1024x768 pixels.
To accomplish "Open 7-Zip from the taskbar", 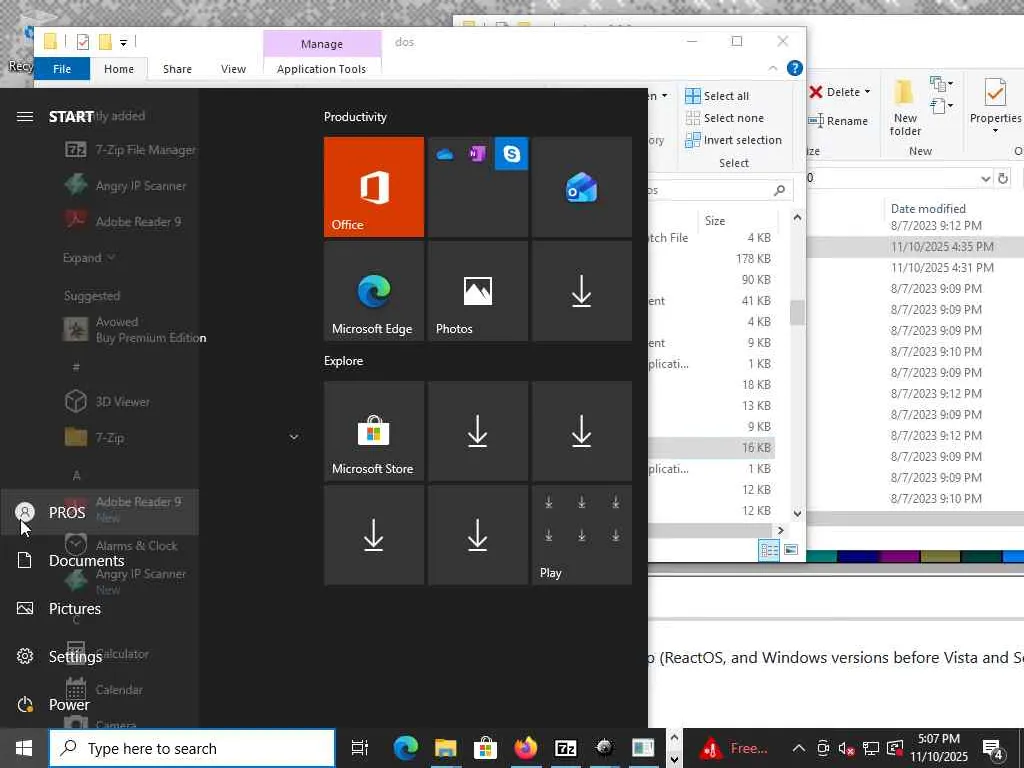I will (x=565, y=748).
